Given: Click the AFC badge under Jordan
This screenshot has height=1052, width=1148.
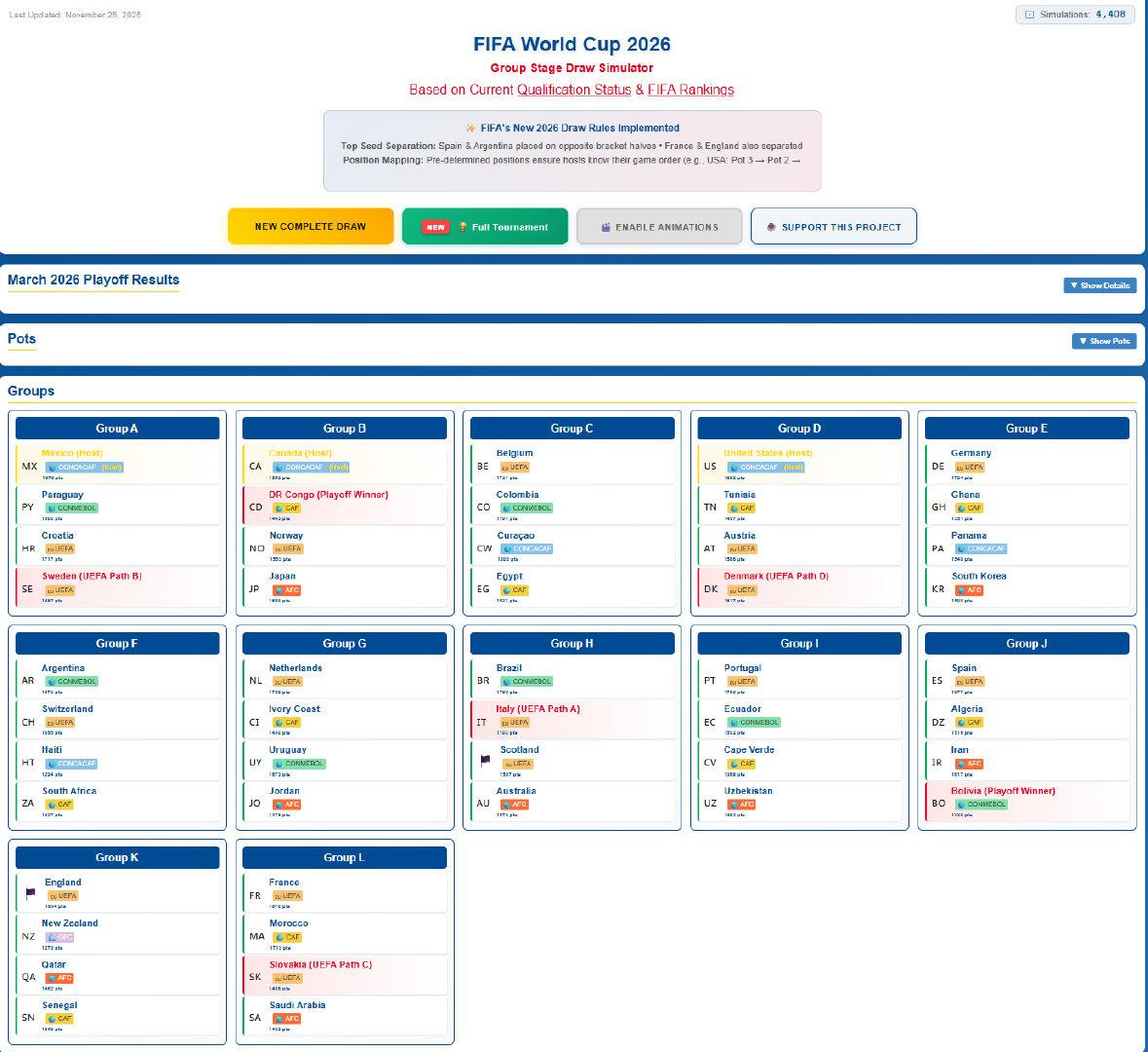Looking at the screenshot, I should pos(286,805).
